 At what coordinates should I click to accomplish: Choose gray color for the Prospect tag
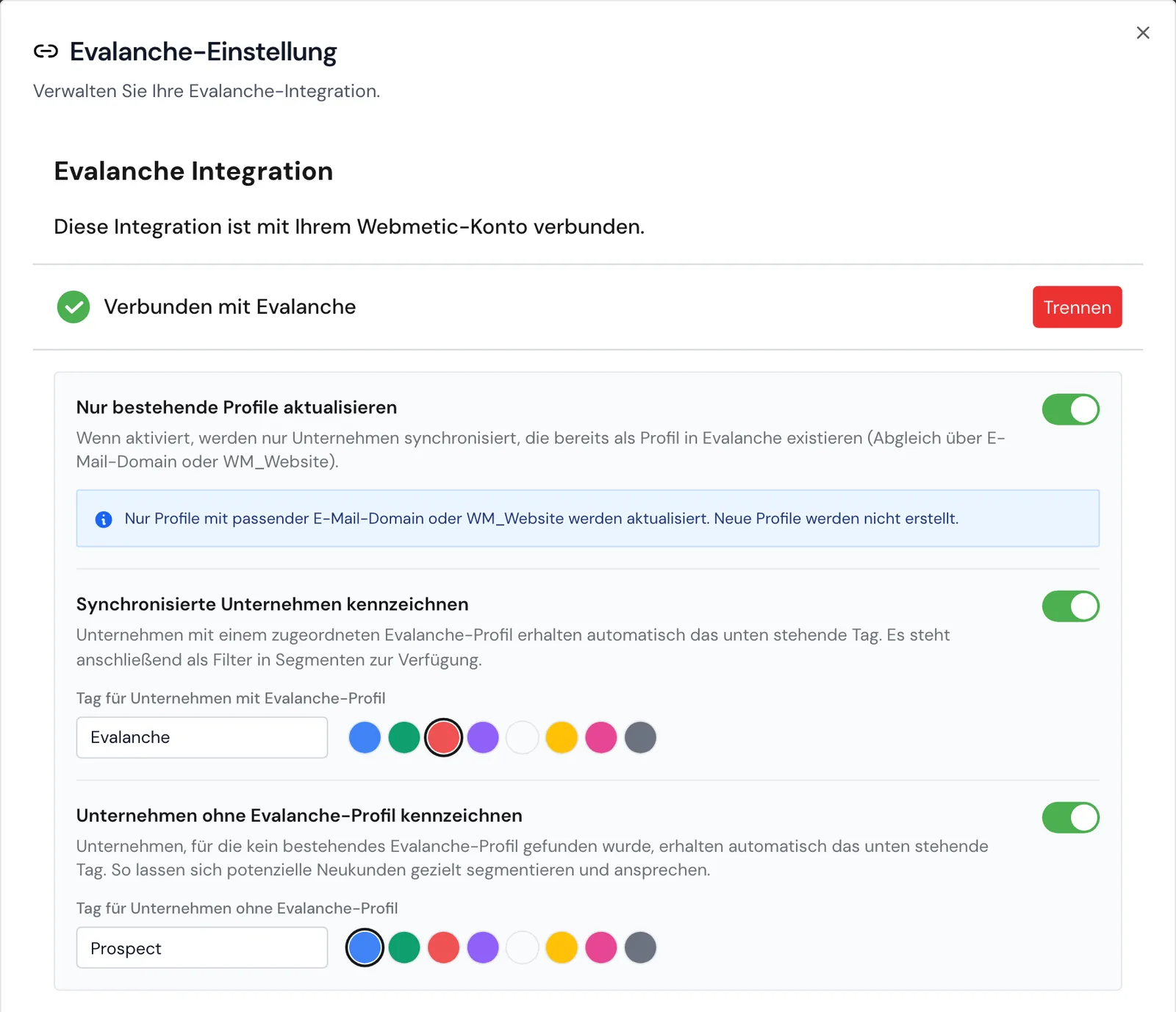(640, 947)
